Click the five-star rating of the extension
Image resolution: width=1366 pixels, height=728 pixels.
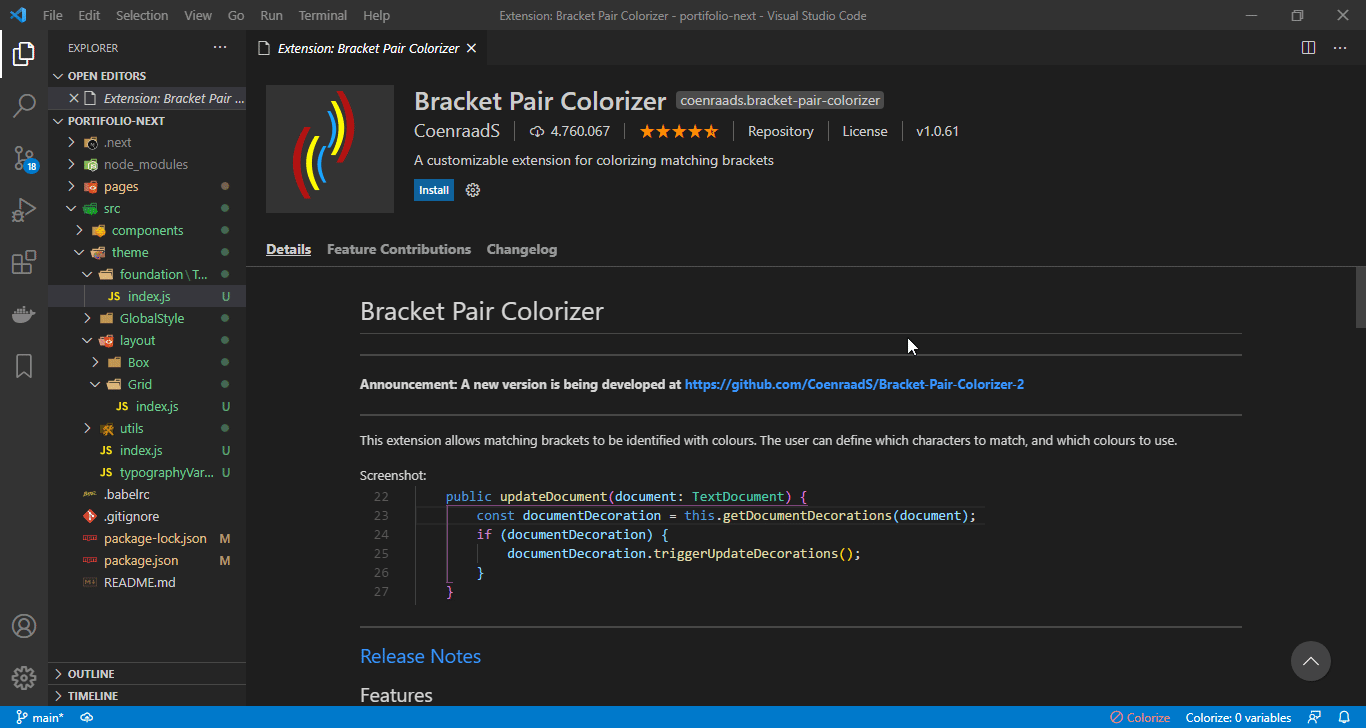point(679,131)
